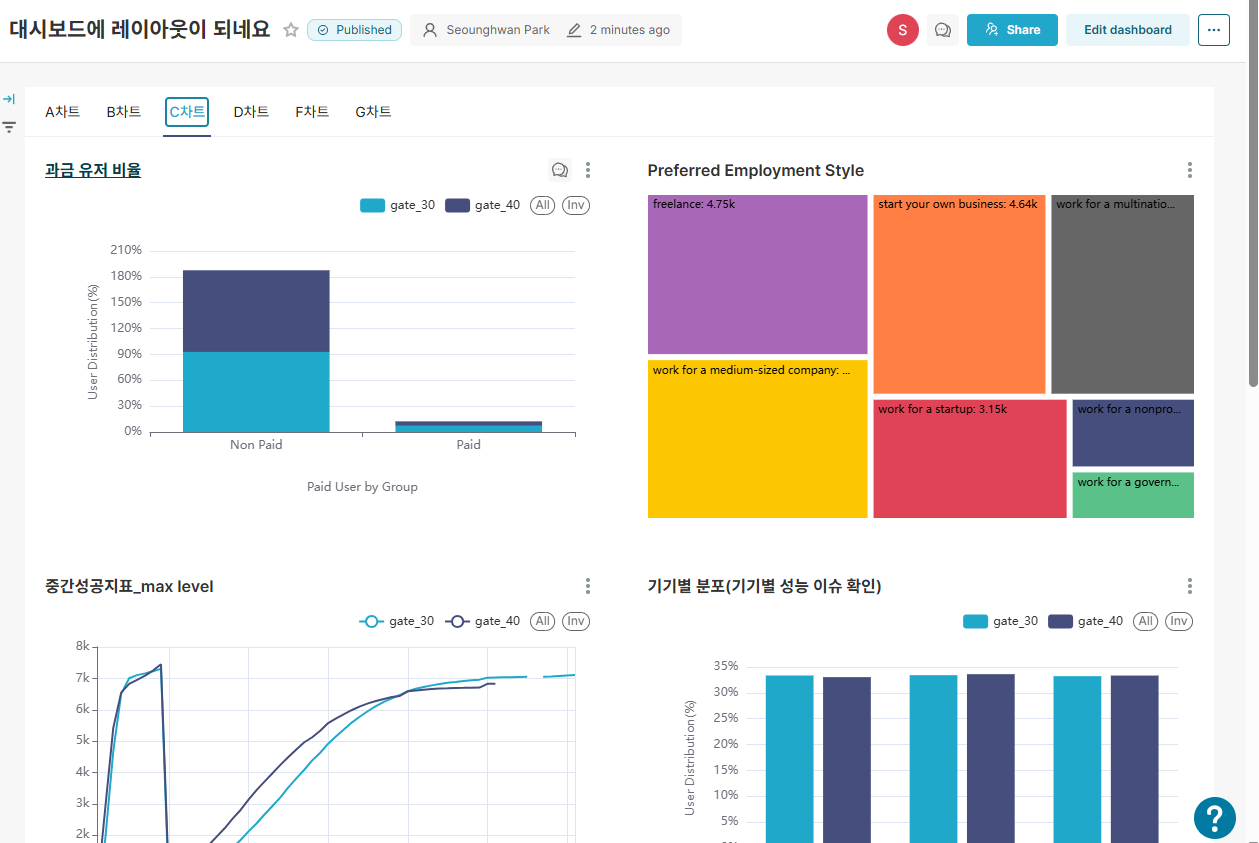Open kebab menu of 중간성공지표_max level chart
Screen dimensions: 1259x843
tap(588, 586)
